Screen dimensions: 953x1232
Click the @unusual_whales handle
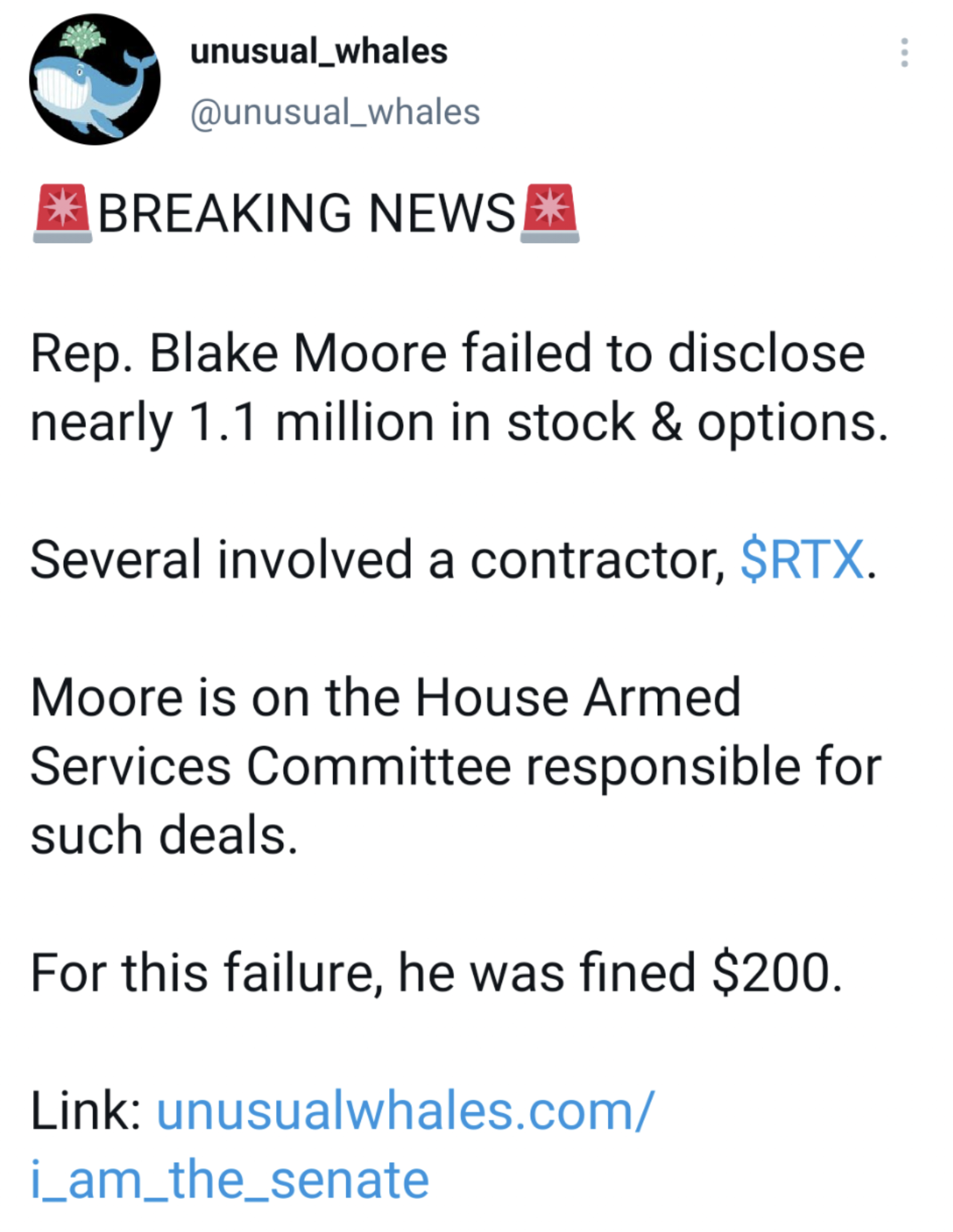(x=335, y=112)
